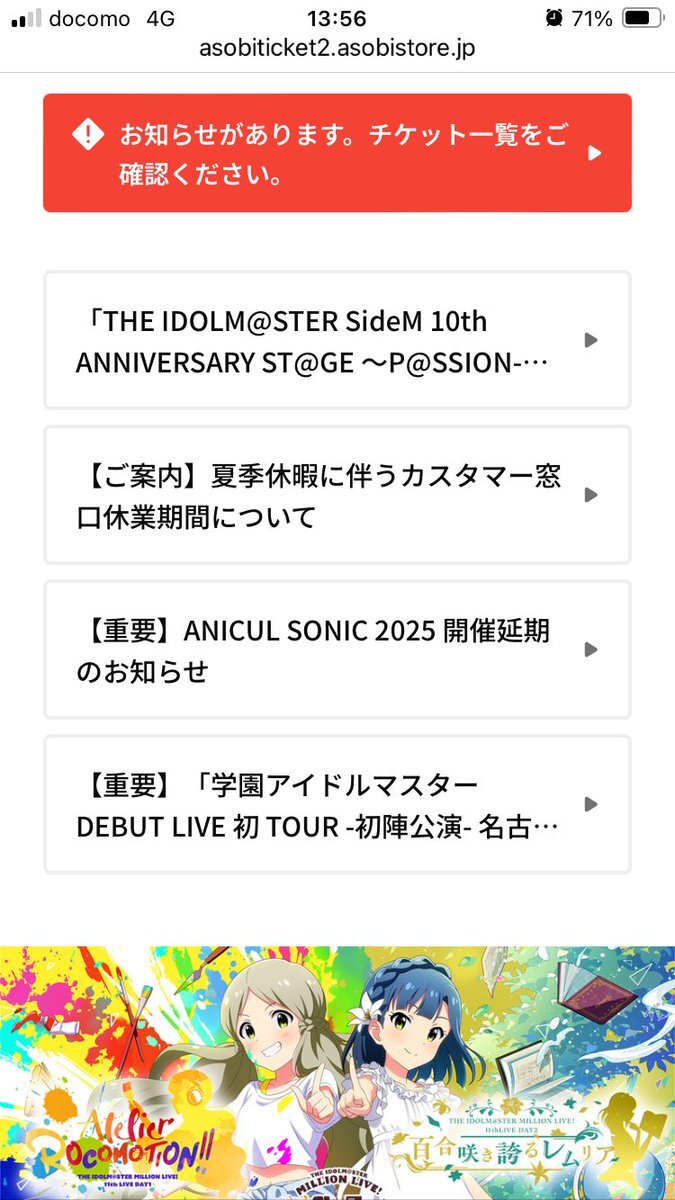Open the 学園アイドルマスター DEBUT LIVE notice
This screenshot has width=675, height=1200.
(x=337, y=804)
